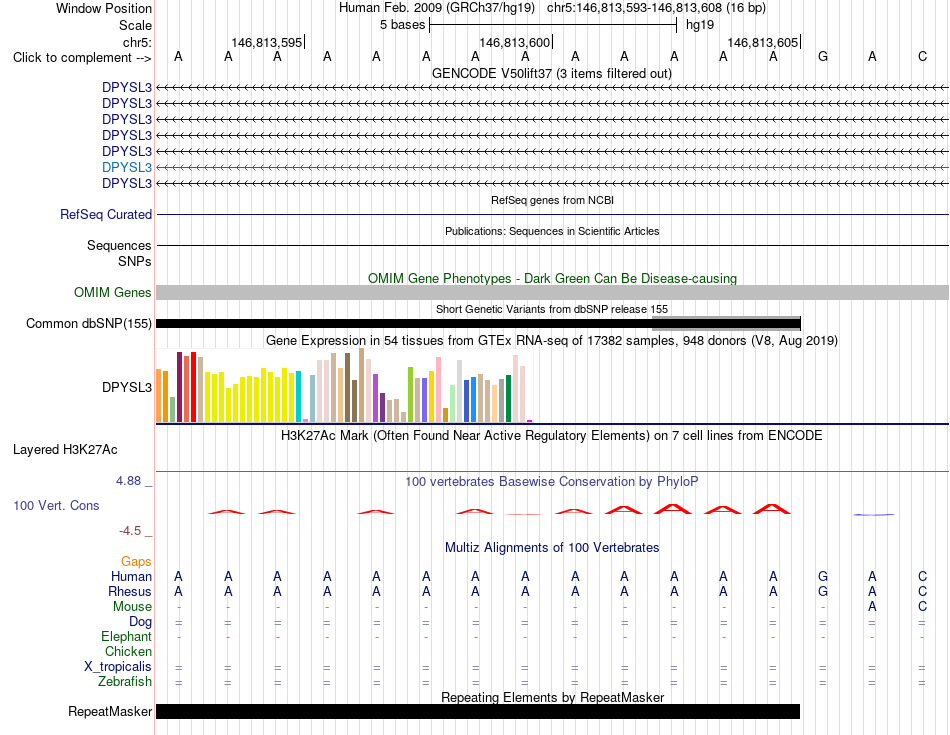Image resolution: width=950 pixels, height=735 pixels.
Task: Click 'Short Genetic Variants from dbSNP release 155'
Action: pyautogui.click(x=552, y=309)
